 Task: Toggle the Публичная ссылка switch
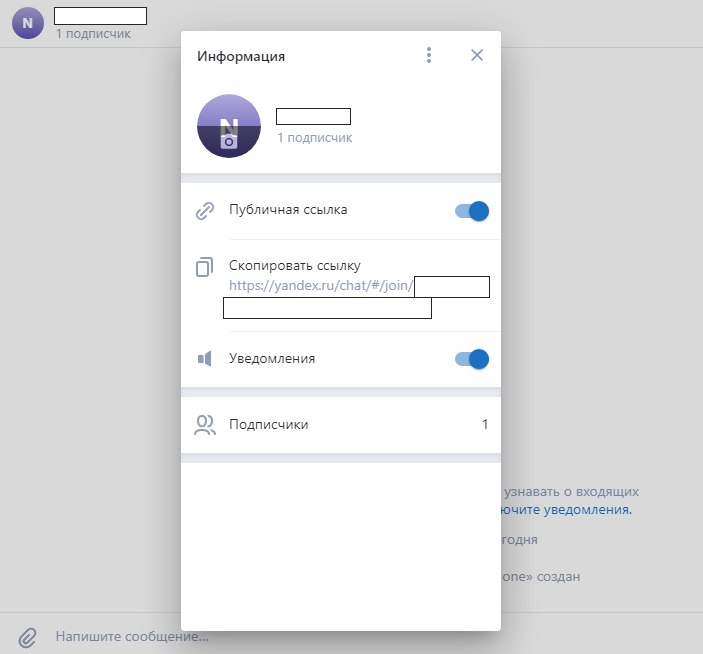pos(472,211)
